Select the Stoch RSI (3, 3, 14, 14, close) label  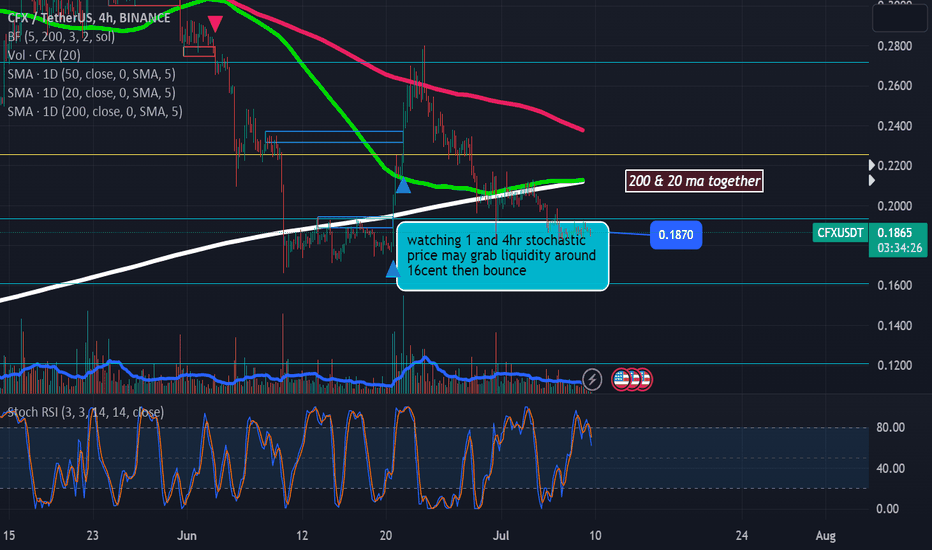click(86, 412)
